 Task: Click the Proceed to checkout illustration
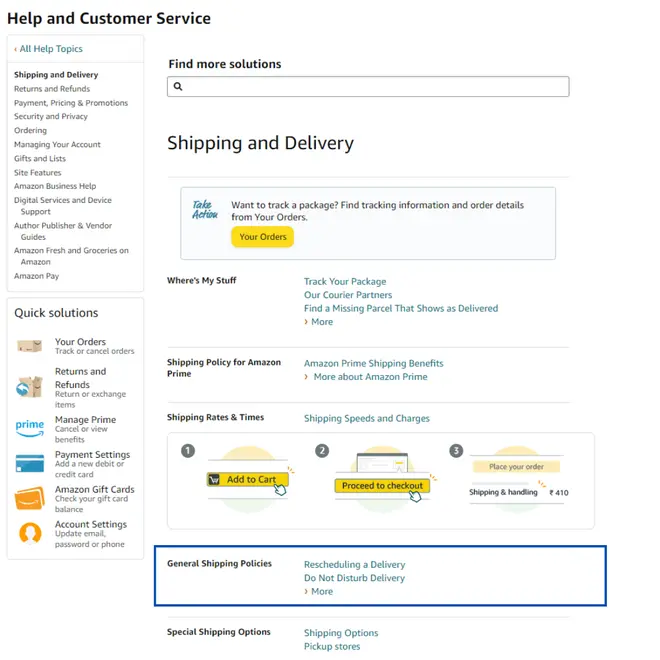(x=381, y=485)
